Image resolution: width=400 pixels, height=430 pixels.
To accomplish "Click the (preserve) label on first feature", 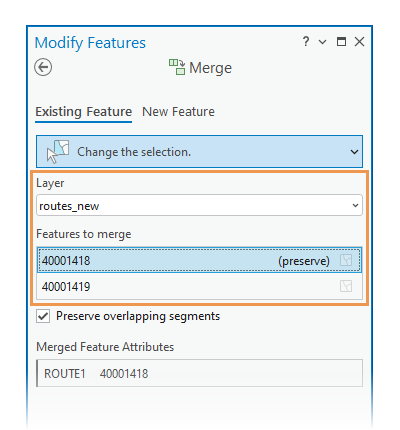I will (304, 261).
